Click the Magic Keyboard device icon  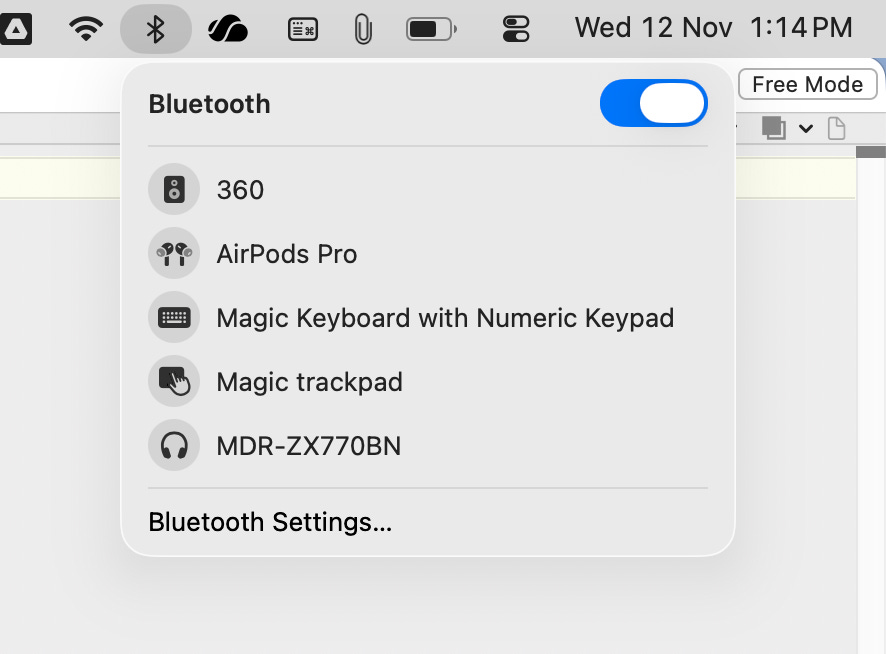(174, 317)
